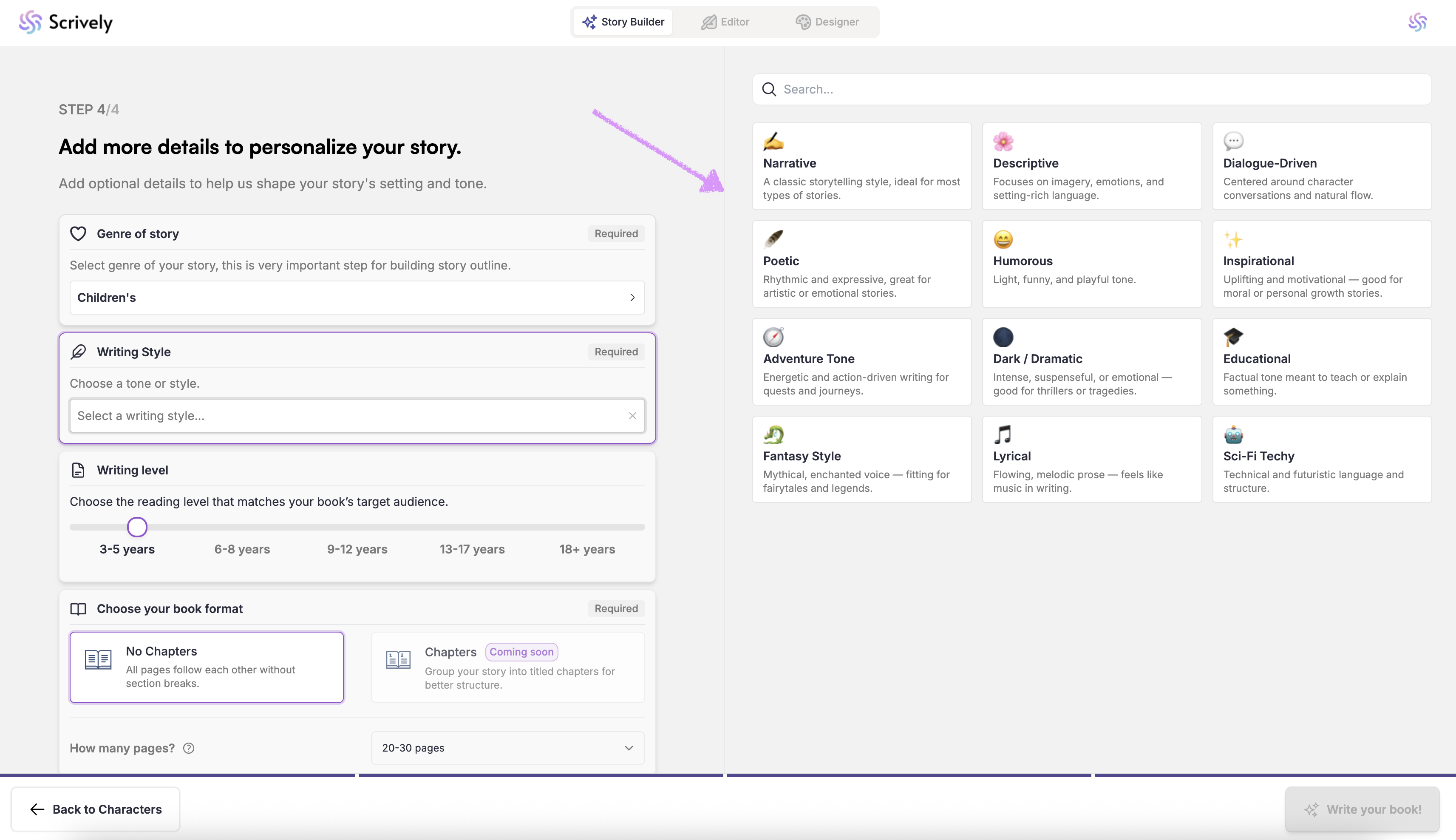Select the Chapters book format option

(x=507, y=667)
